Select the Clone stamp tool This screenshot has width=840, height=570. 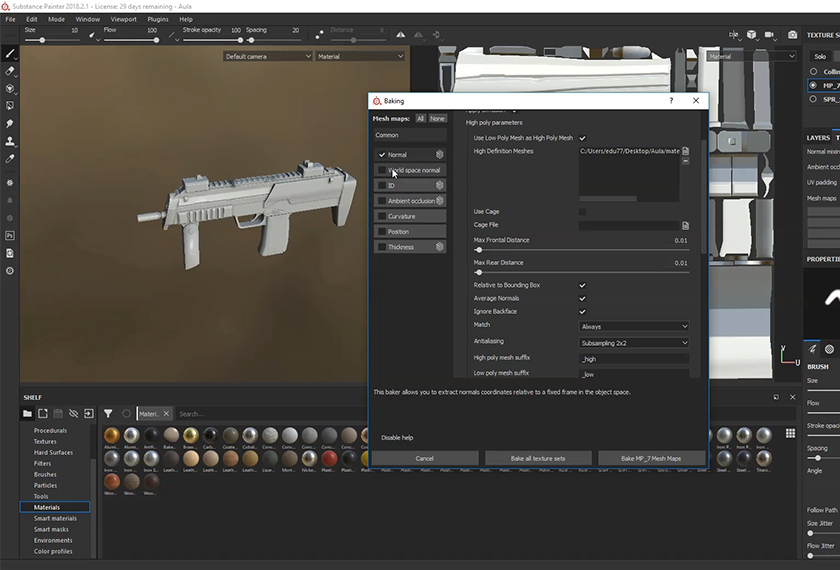click(10, 141)
